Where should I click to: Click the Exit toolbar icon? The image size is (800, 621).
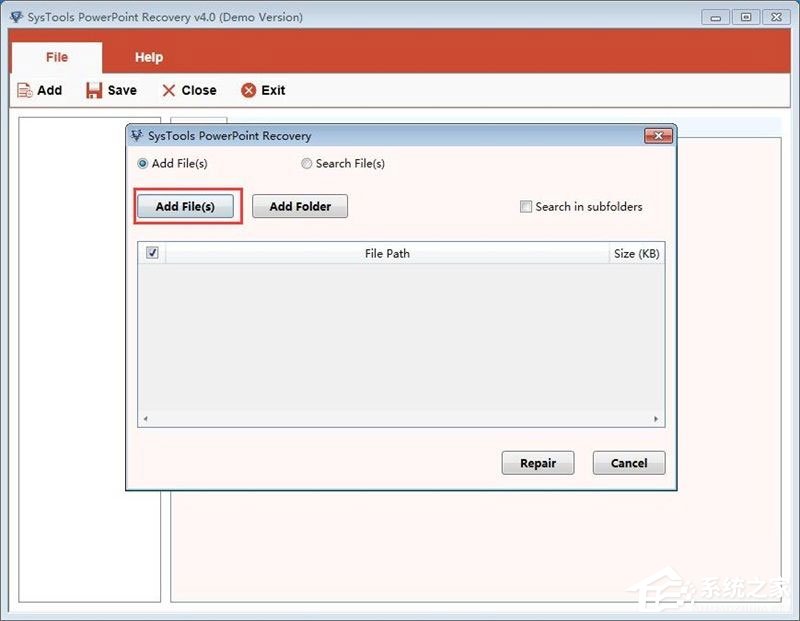[248, 90]
